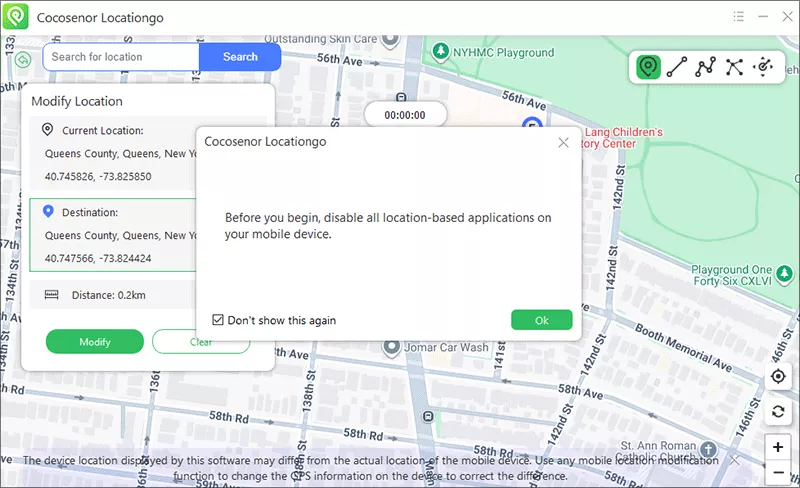This screenshot has height=488, width=800.
Task: Click the current coordinates 40.745826, -73.825850
Action: 98,177
